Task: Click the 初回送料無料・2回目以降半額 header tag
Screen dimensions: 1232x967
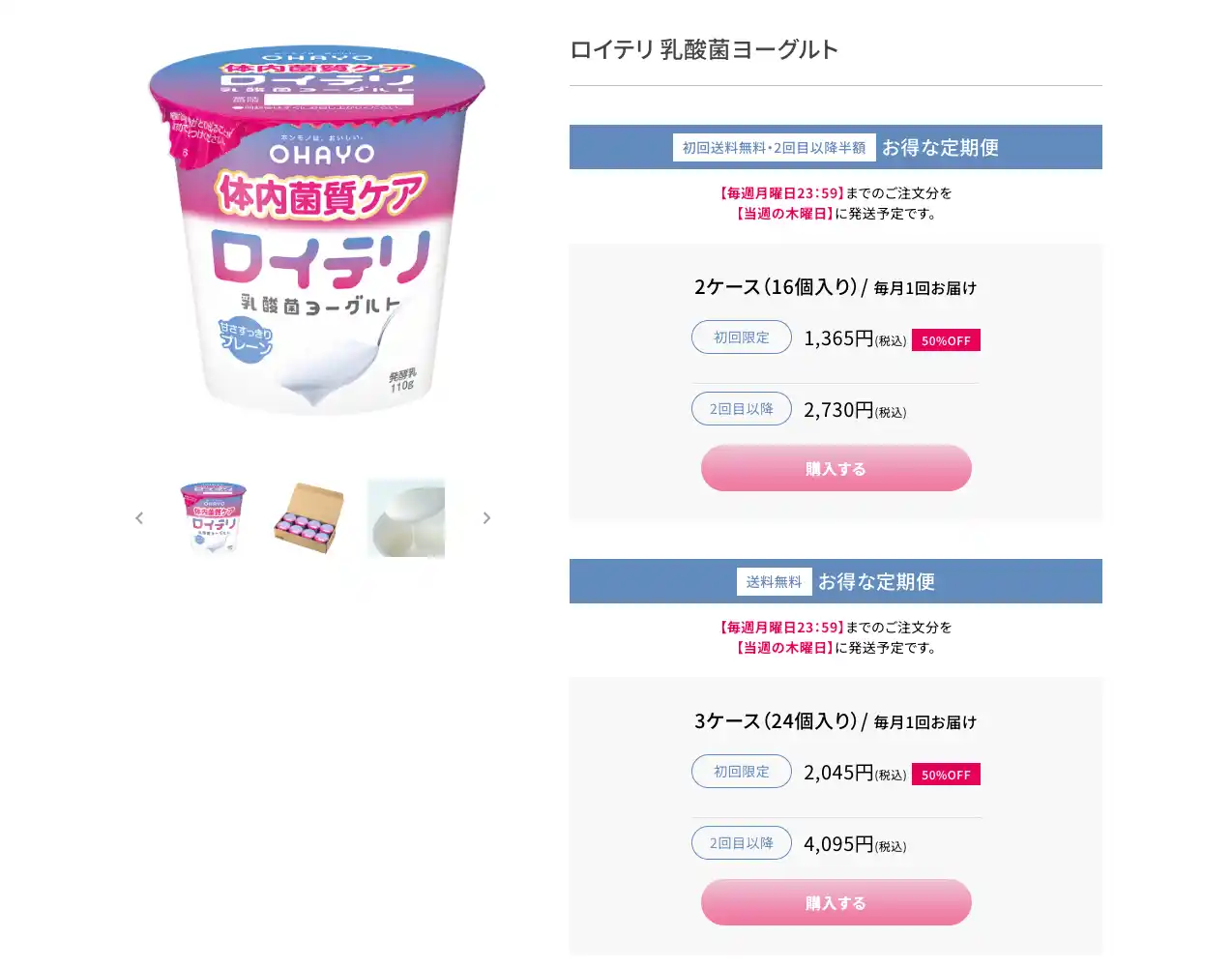Action: (x=775, y=147)
